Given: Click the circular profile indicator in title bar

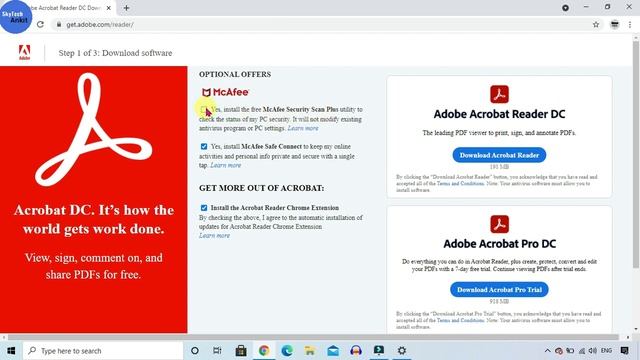Looking at the screenshot, I should coord(565,8).
